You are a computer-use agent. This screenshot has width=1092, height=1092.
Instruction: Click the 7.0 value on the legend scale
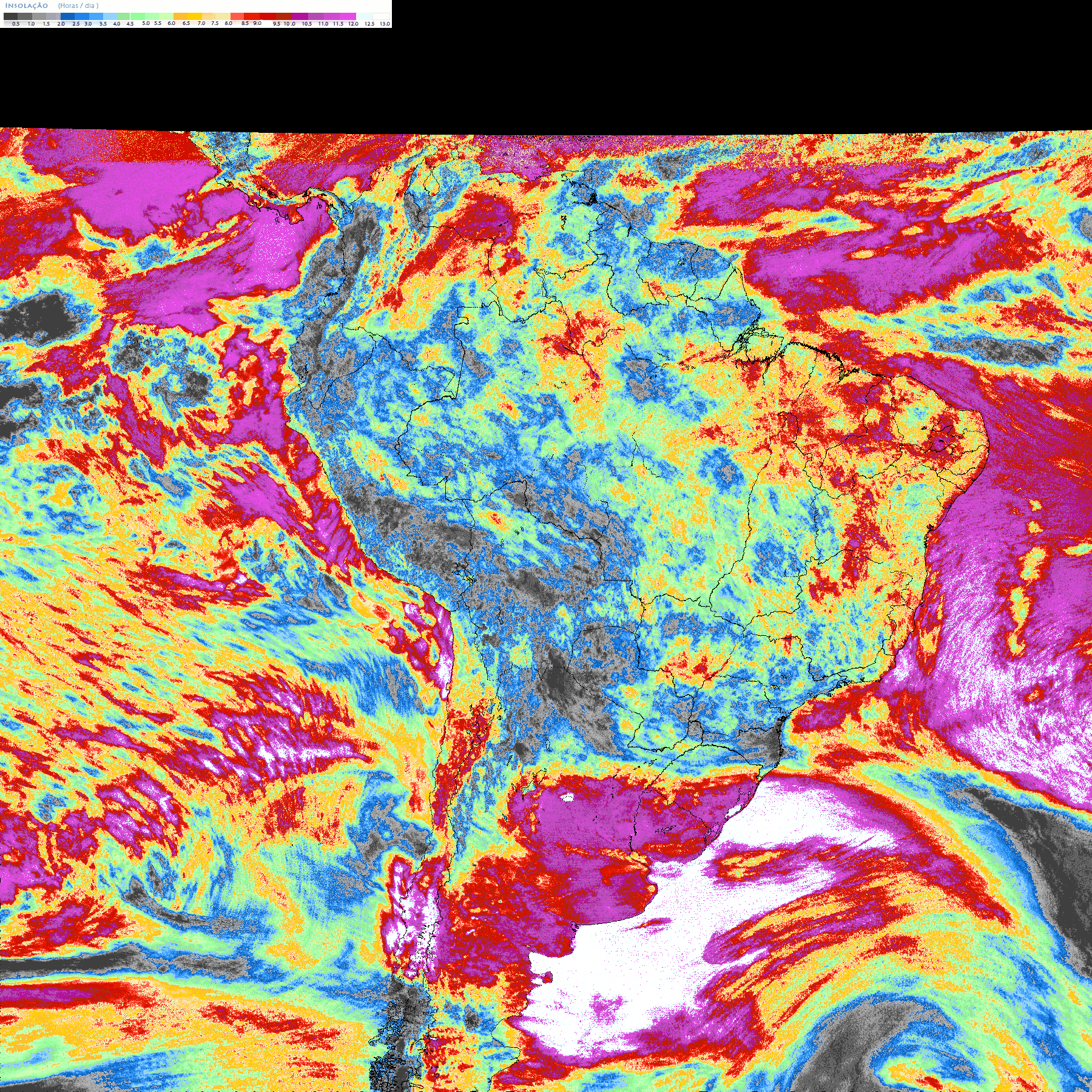tap(201, 23)
